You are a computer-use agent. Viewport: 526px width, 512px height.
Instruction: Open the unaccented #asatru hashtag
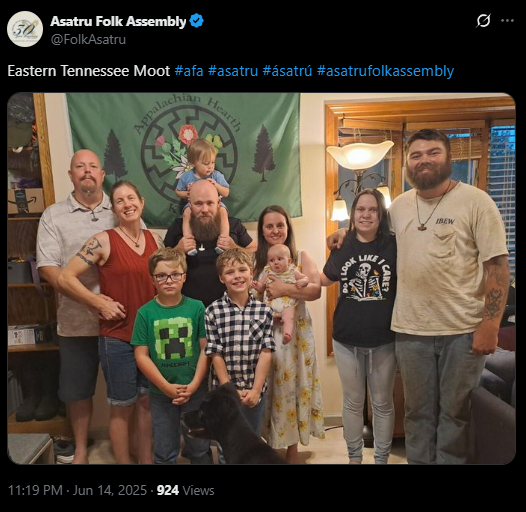click(233, 71)
